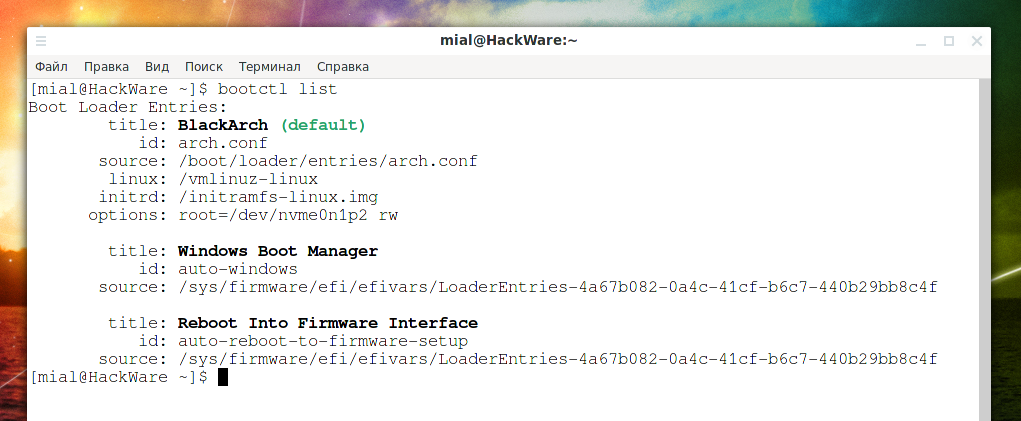Screen dimensions: 1021x421
Task: Maximize the terminal window
Action: click(949, 41)
